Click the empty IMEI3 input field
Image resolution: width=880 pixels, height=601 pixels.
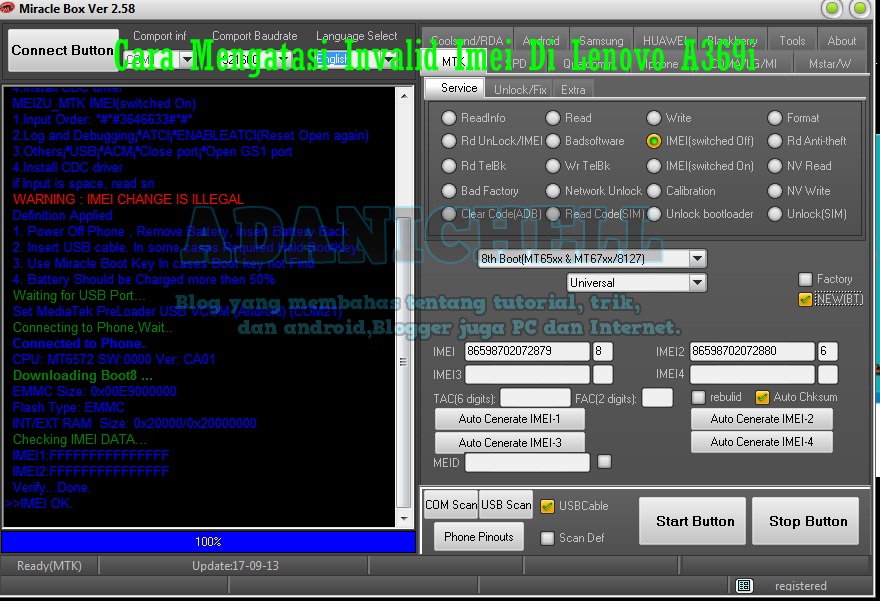click(x=527, y=374)
